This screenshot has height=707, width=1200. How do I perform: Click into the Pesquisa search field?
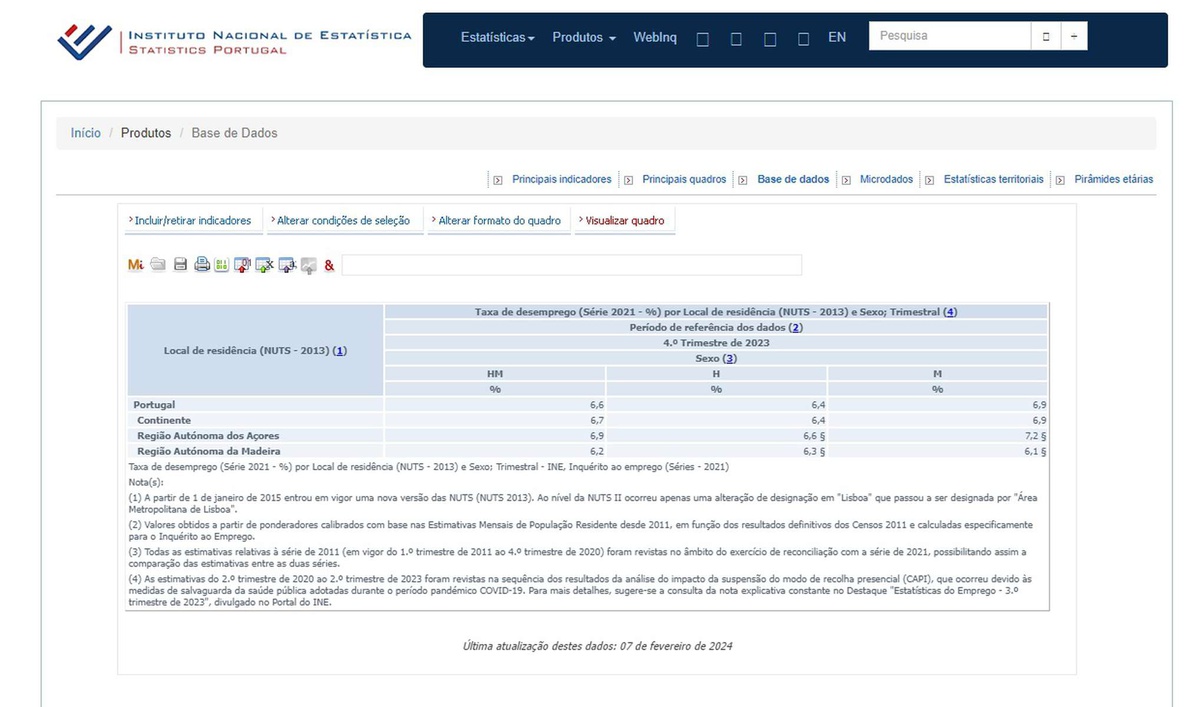coord(949,36)
